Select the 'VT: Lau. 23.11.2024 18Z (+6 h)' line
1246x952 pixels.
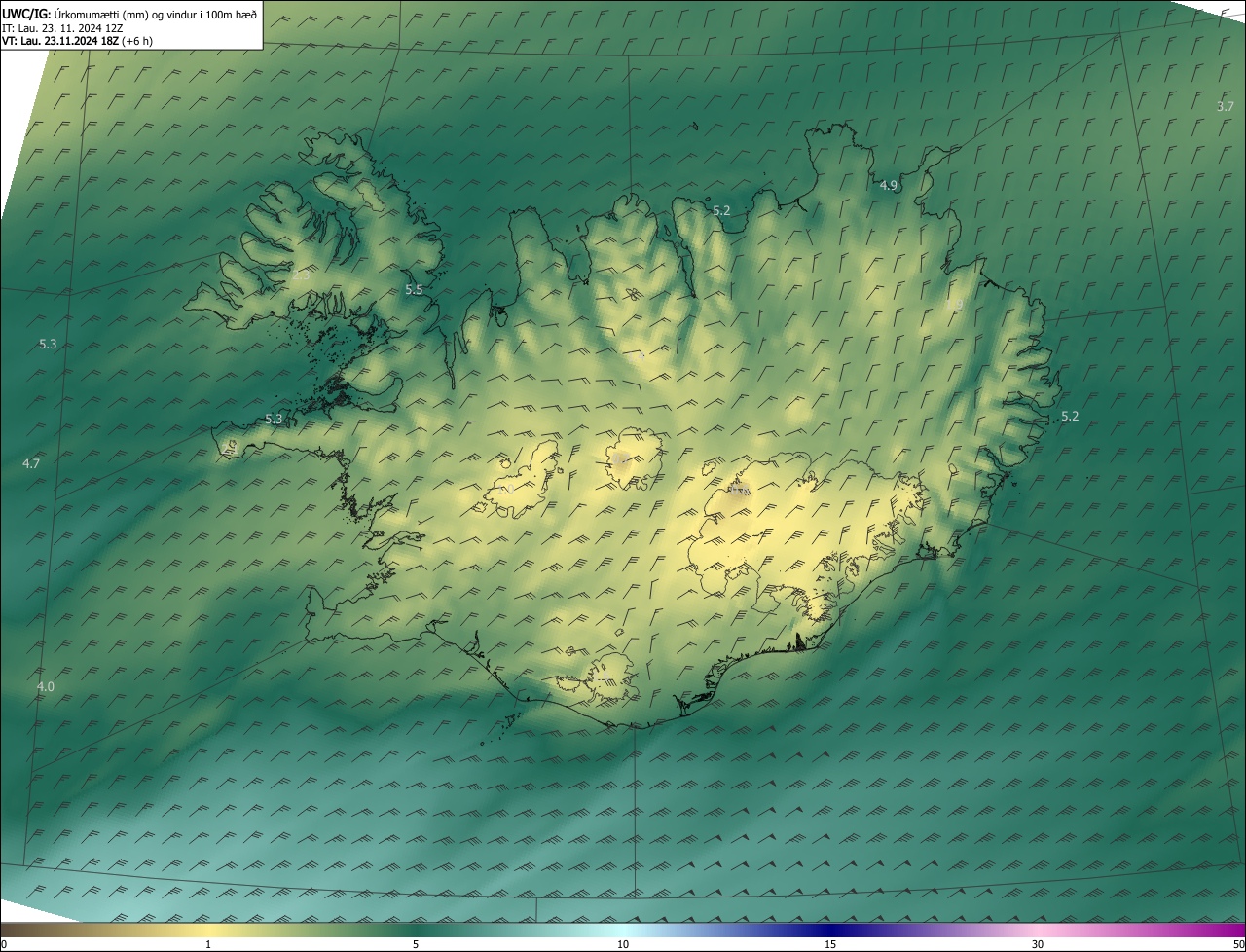pos(77,41)
